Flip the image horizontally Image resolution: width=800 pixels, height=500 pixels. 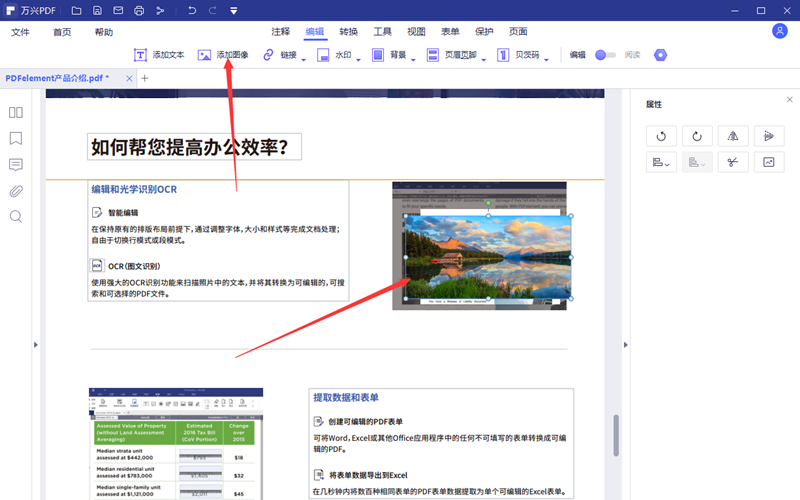(733, 136)
